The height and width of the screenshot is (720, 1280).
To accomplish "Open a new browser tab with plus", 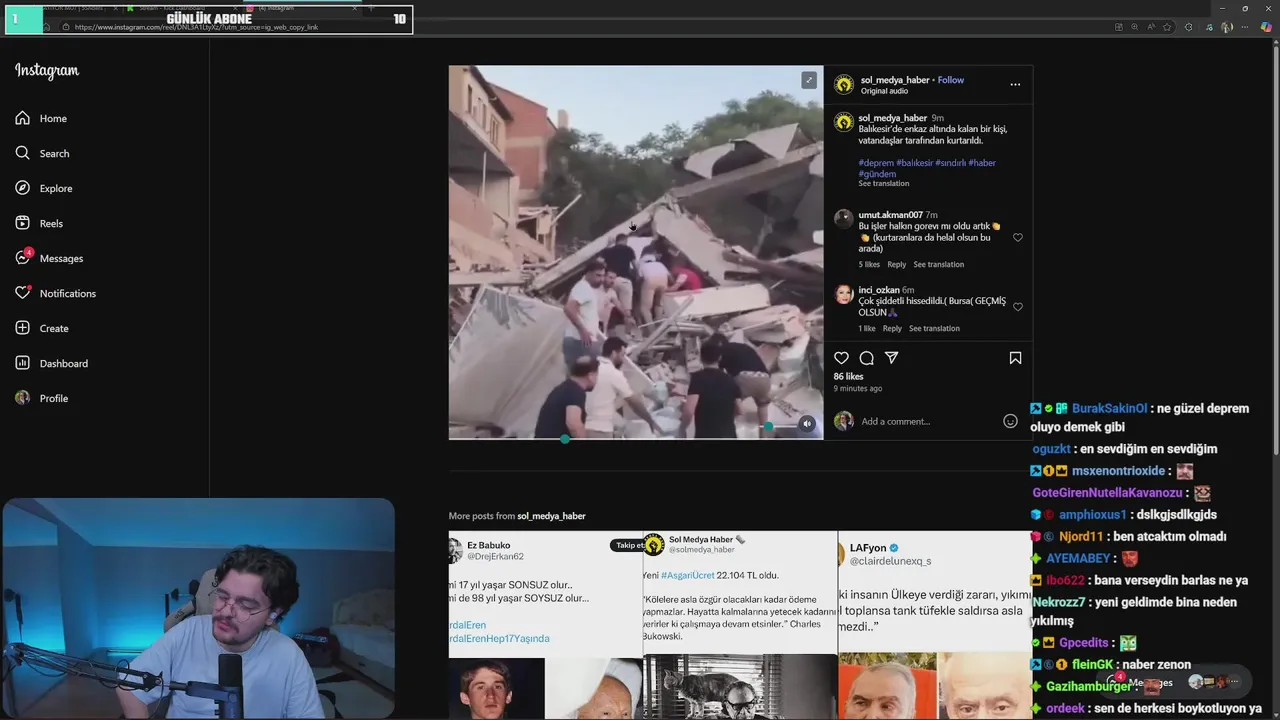I will (371, 8).
